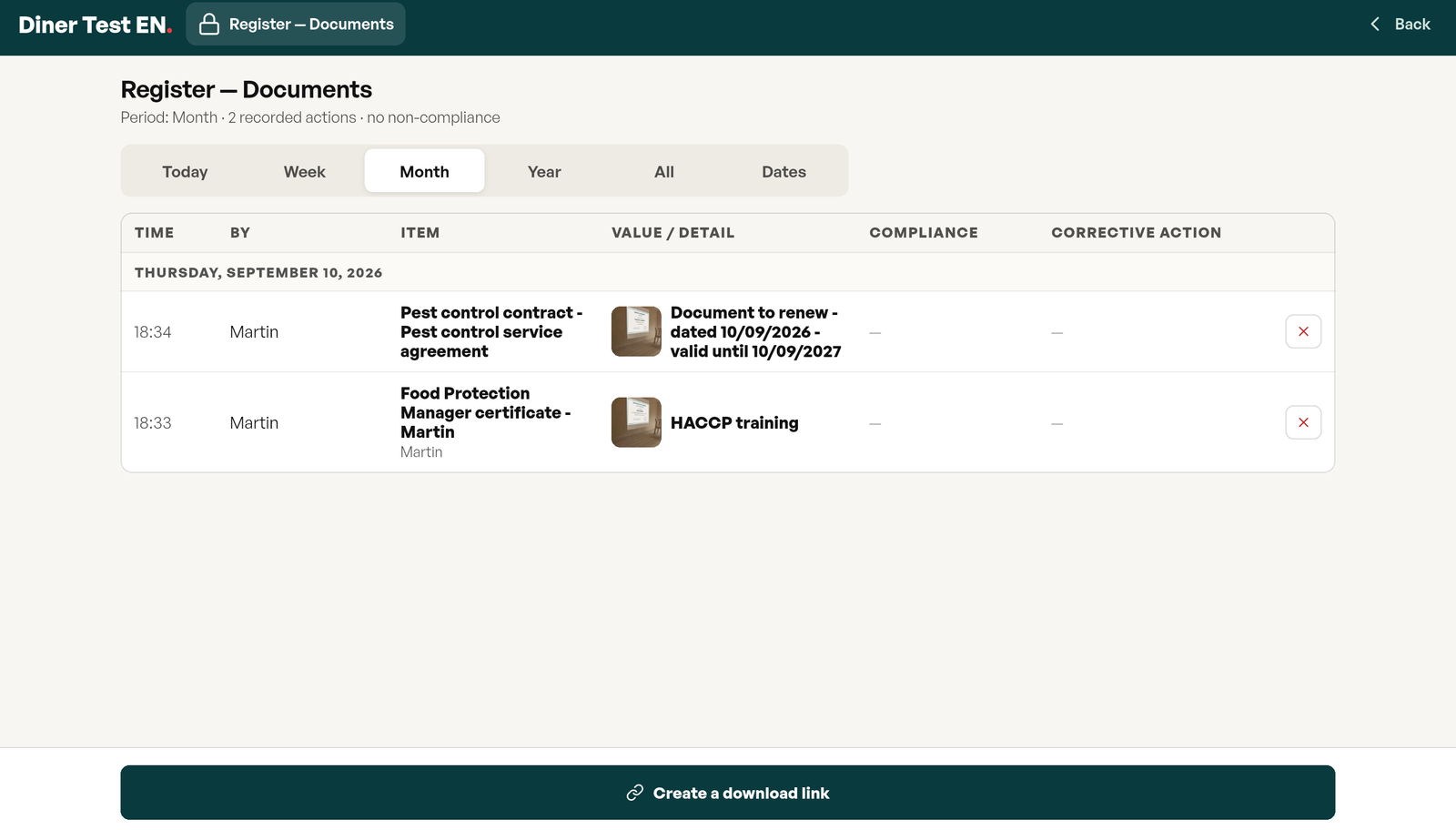The image size is (1456, 830).
Task: Click the TIME column header
Action: coord(154,233)
